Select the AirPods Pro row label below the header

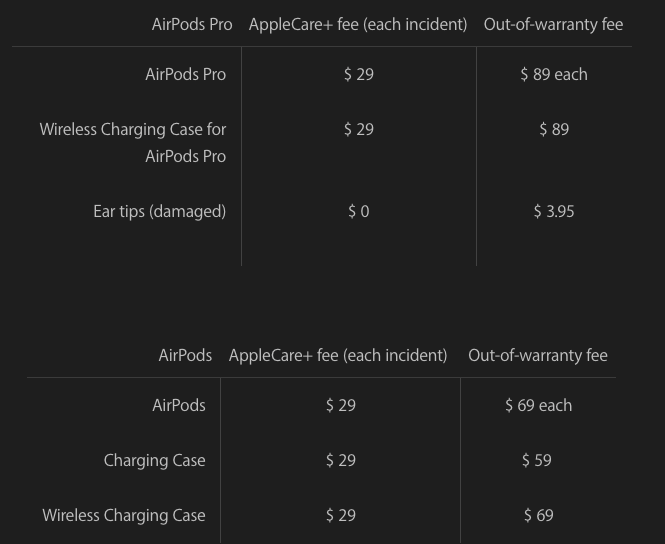click(185, 74)
